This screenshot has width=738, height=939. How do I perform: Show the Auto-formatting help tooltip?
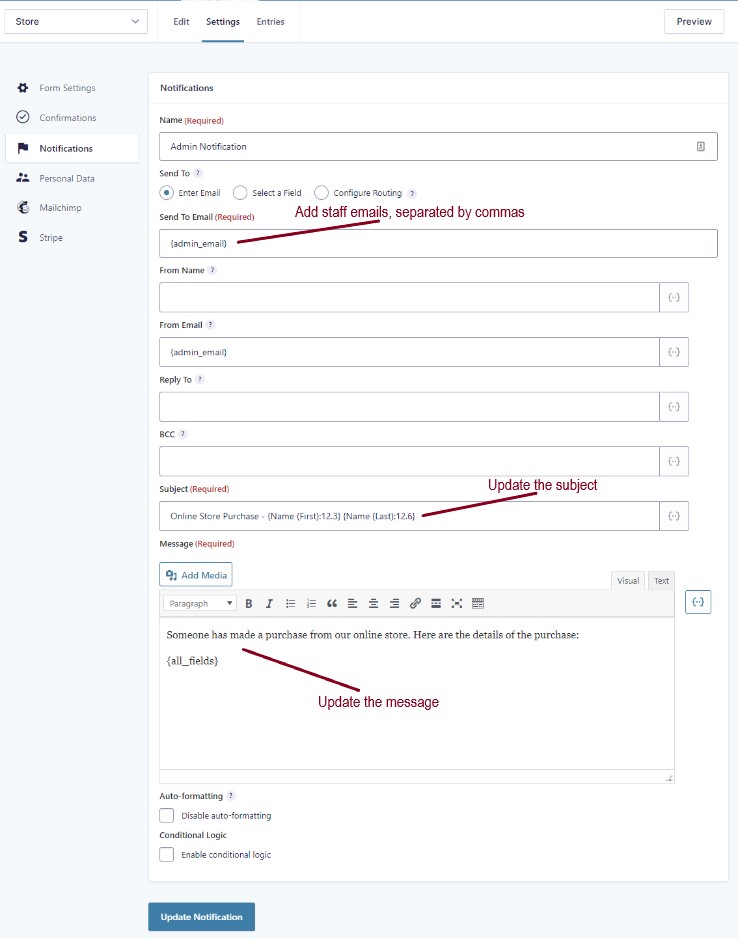(x=231, y=796)
